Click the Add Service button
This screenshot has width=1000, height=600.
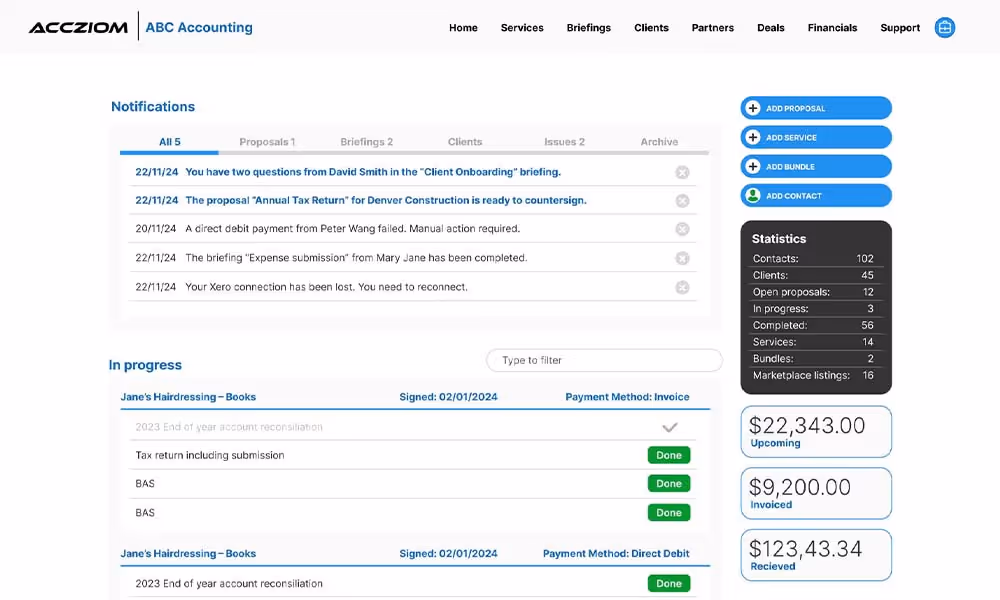pos(816,138)
